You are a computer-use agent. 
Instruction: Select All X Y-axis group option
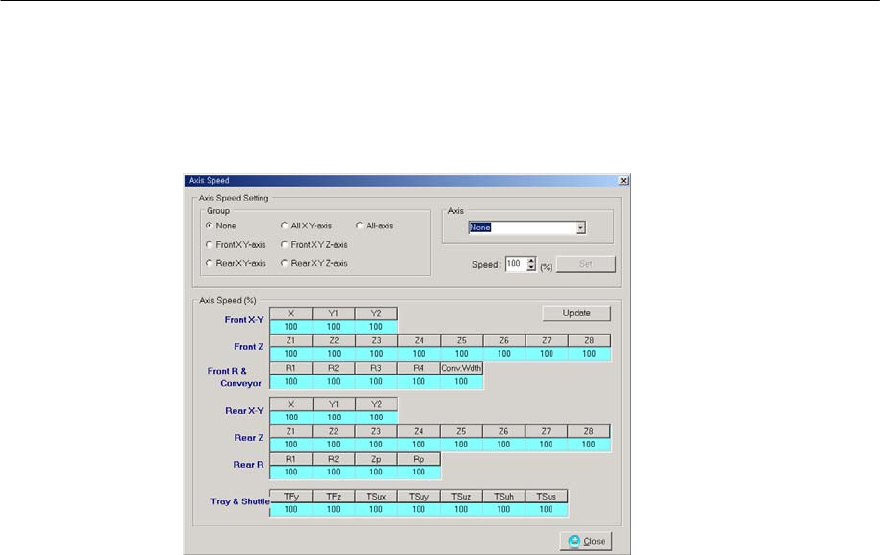point(285,226)
